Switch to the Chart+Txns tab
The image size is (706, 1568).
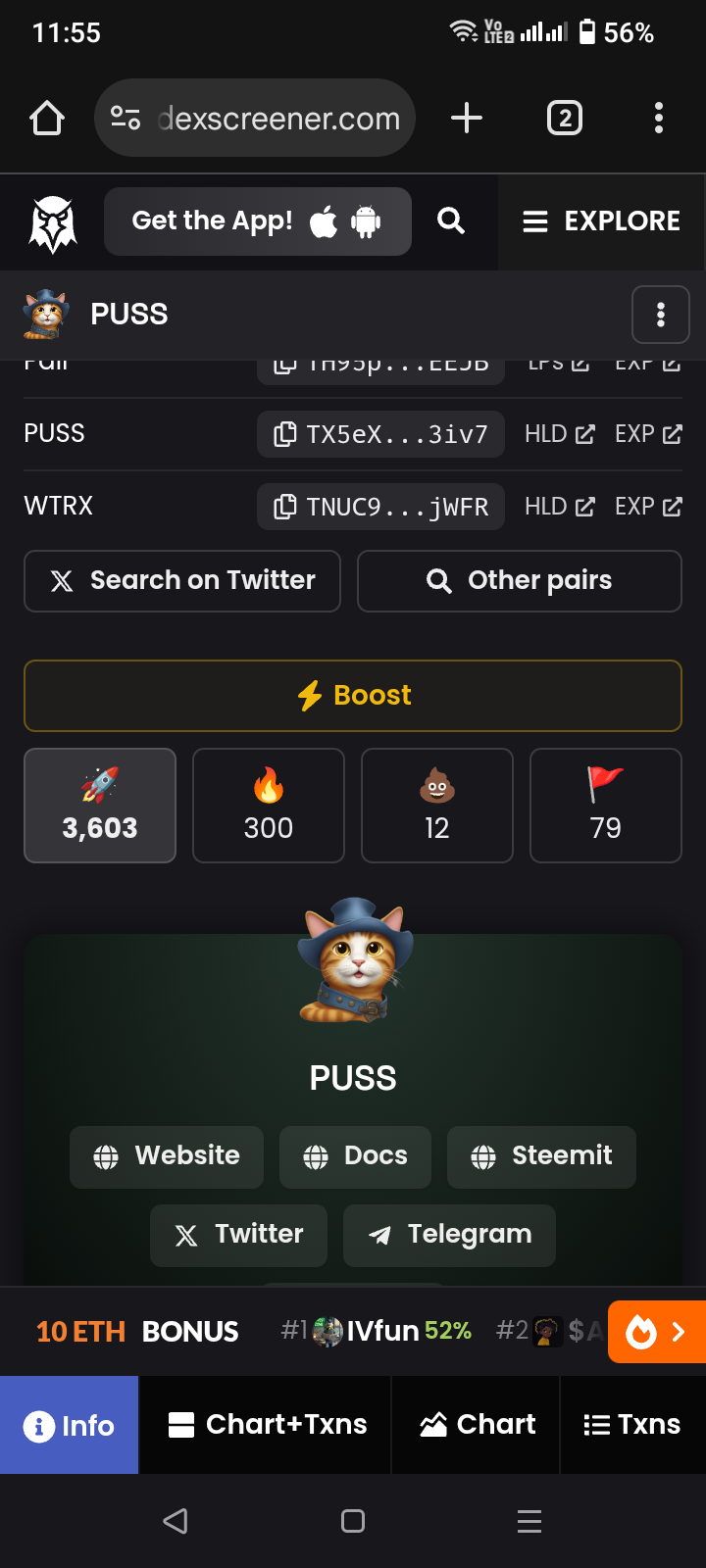tap(266, 1425)
